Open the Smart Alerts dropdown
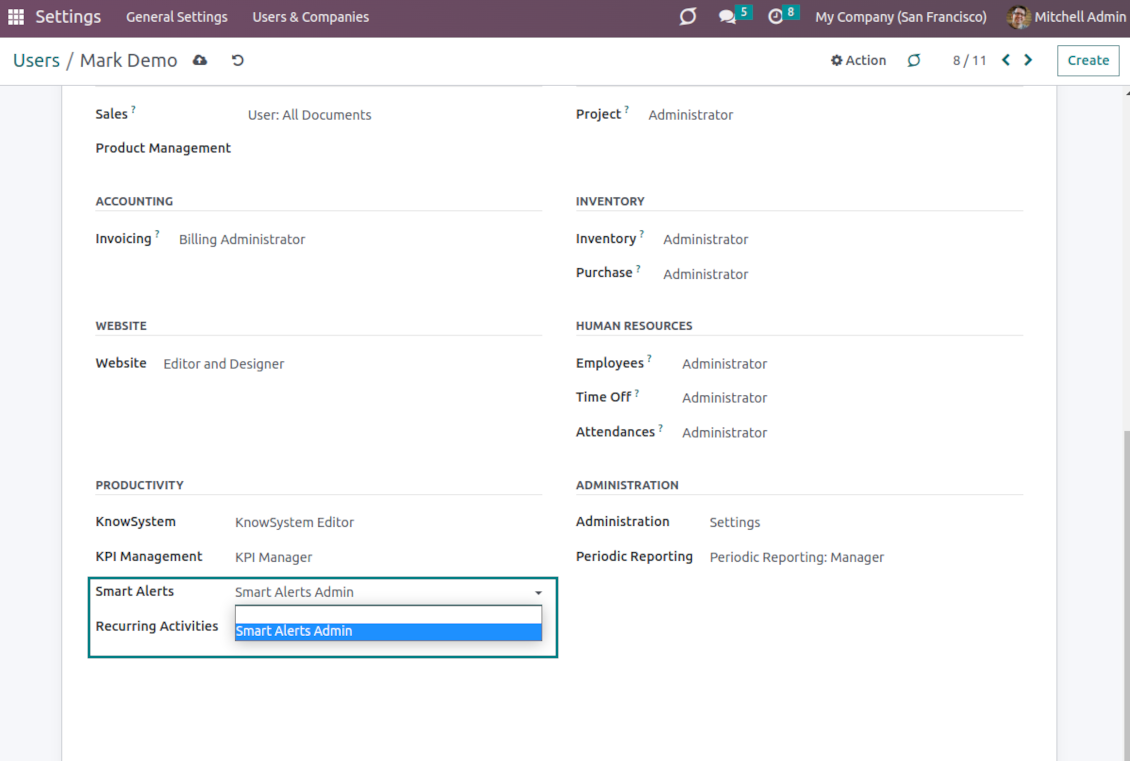This screenshot has height=761, width=1130. click(x=388, y=592)
